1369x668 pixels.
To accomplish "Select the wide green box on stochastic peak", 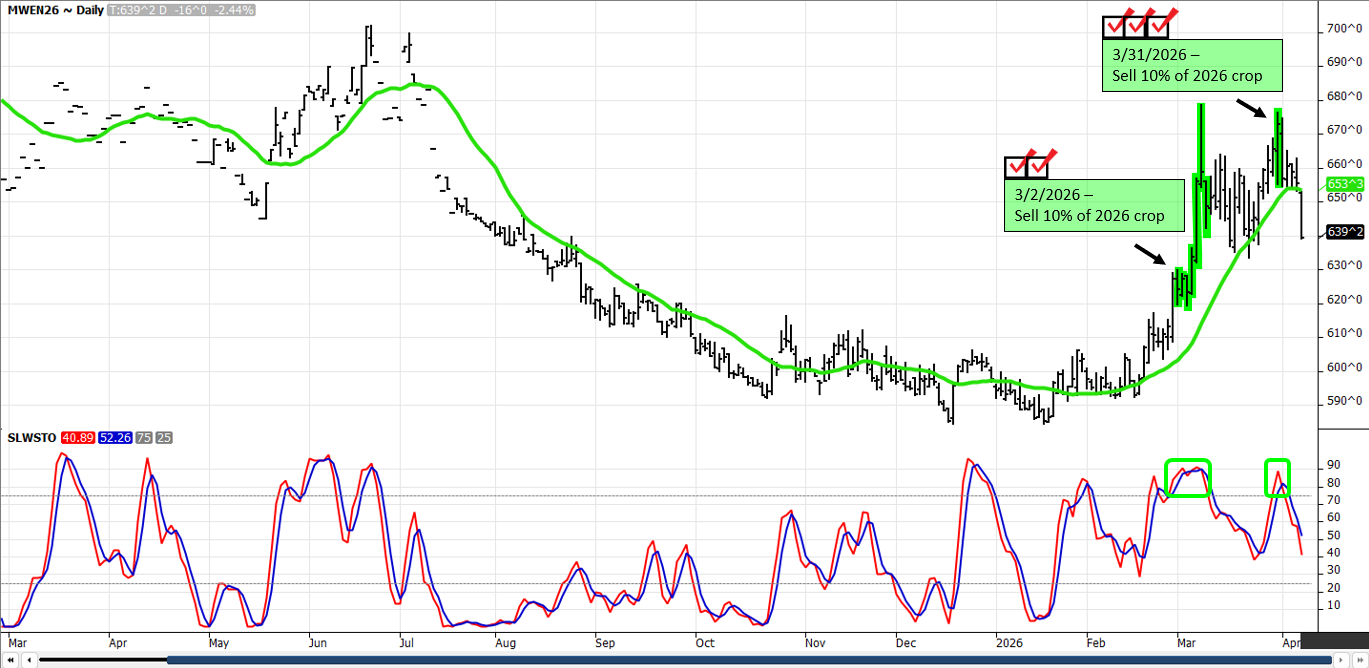I will tap(1187, 478).
